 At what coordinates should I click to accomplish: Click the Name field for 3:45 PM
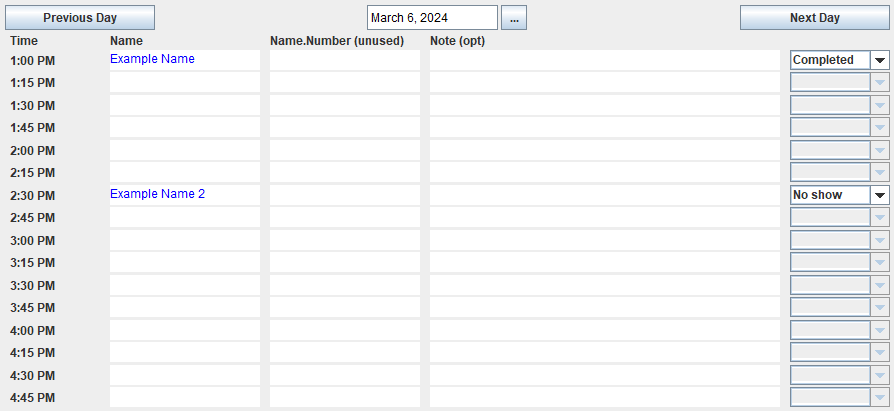pos(185,307)
